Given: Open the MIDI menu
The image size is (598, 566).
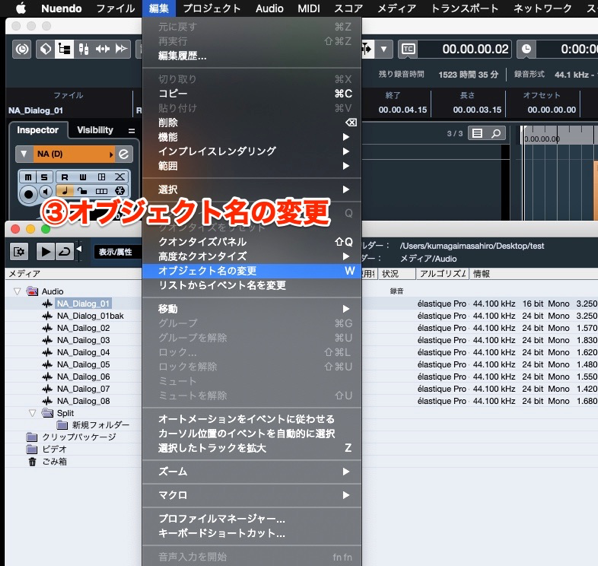Looking at the screenshot, I should click(309, 8).
